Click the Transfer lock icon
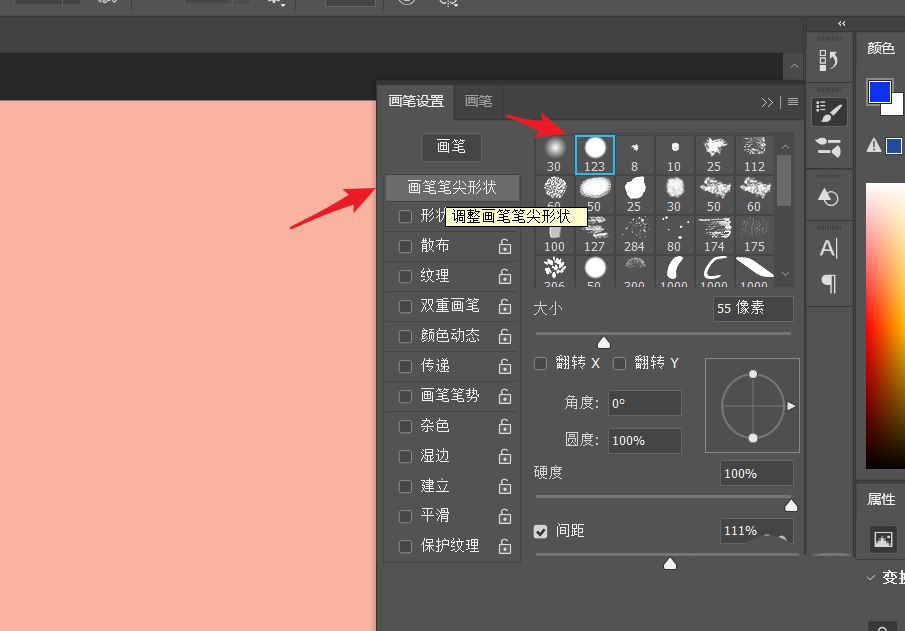The height and width of the screenshot is (631, 905). pos(505,366)
